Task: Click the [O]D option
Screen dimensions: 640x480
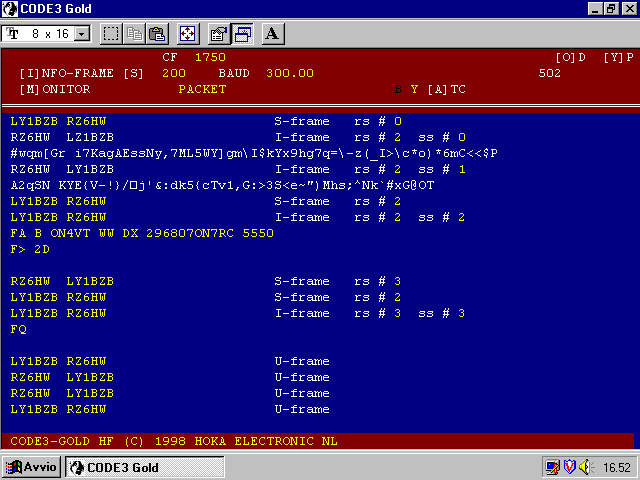Action: point(570,57)
